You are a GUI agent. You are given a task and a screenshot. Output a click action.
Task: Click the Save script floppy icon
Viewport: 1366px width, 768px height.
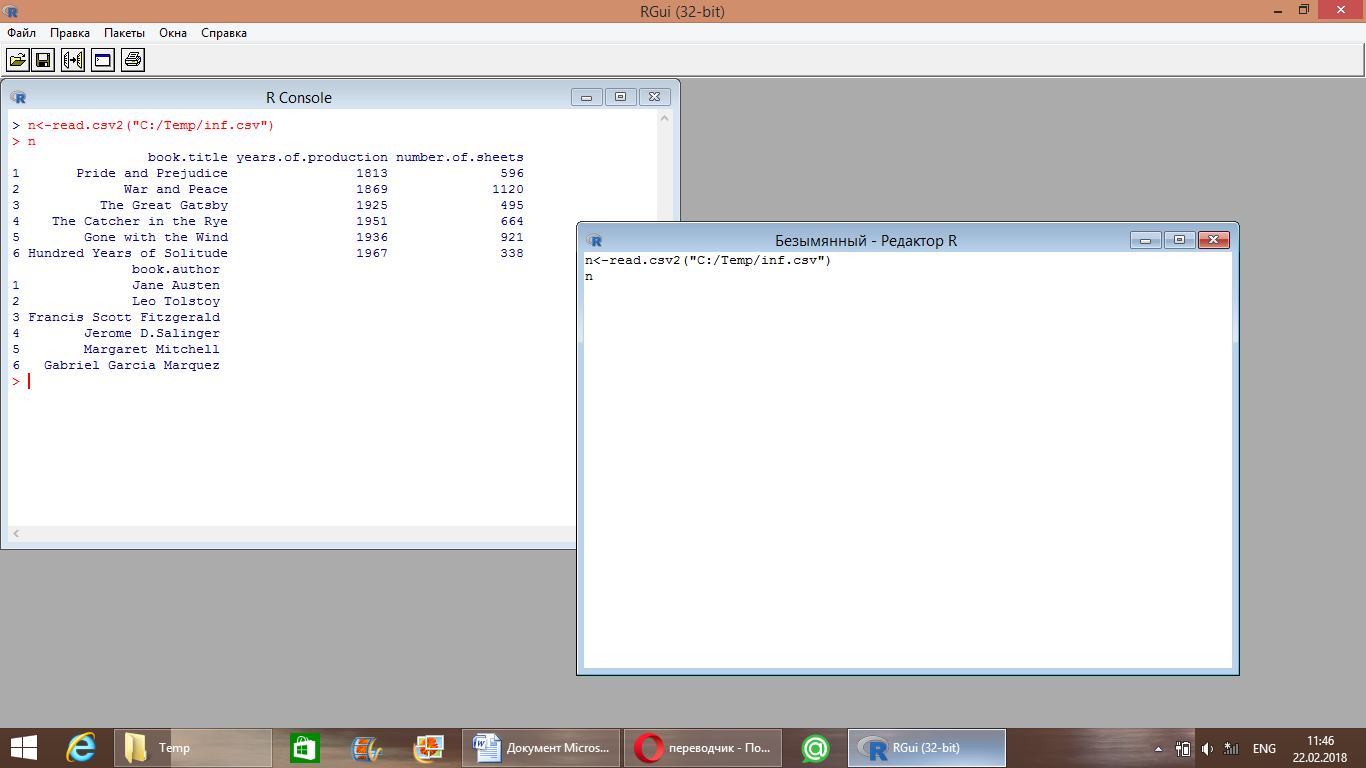click(43, 60)
